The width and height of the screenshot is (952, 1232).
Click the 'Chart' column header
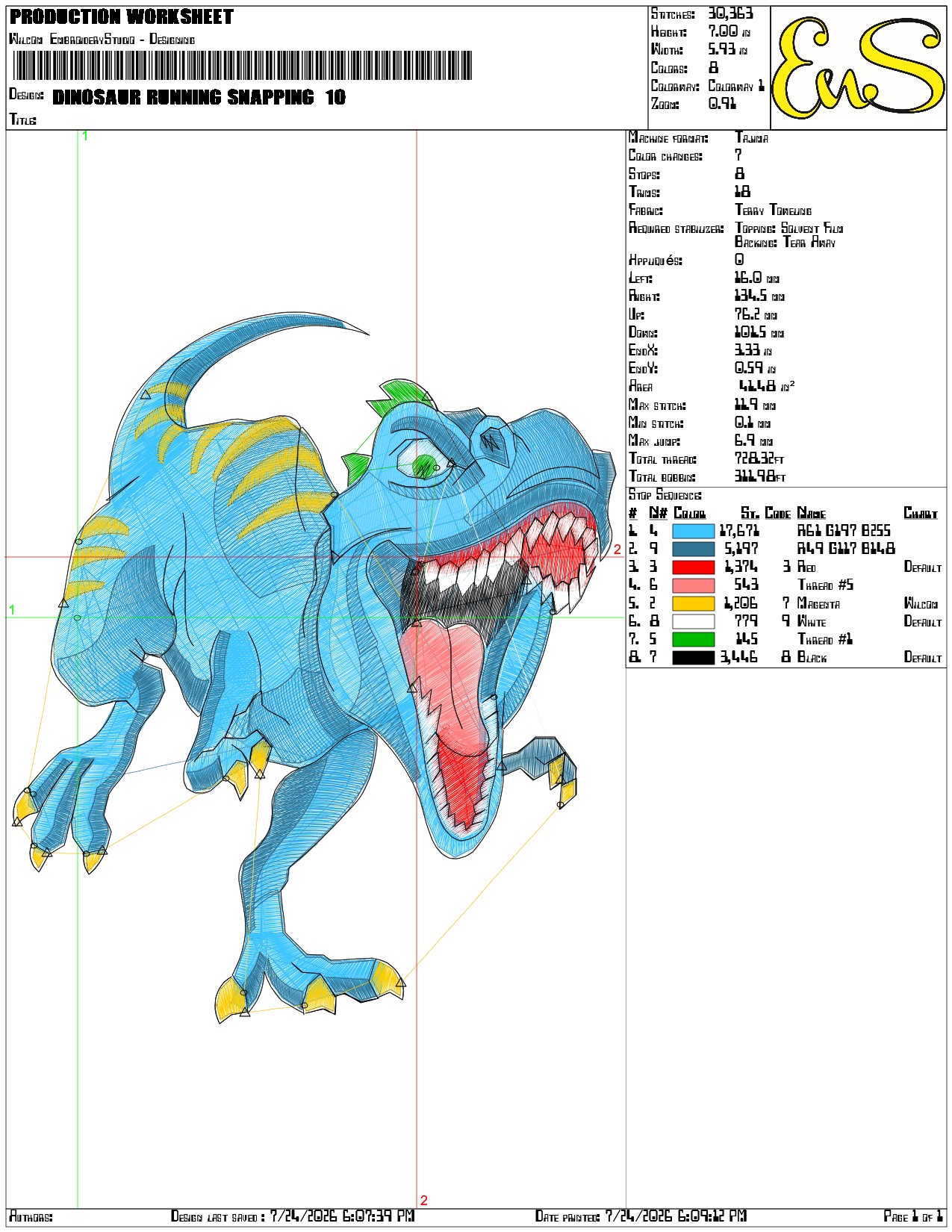coord(920,513)
